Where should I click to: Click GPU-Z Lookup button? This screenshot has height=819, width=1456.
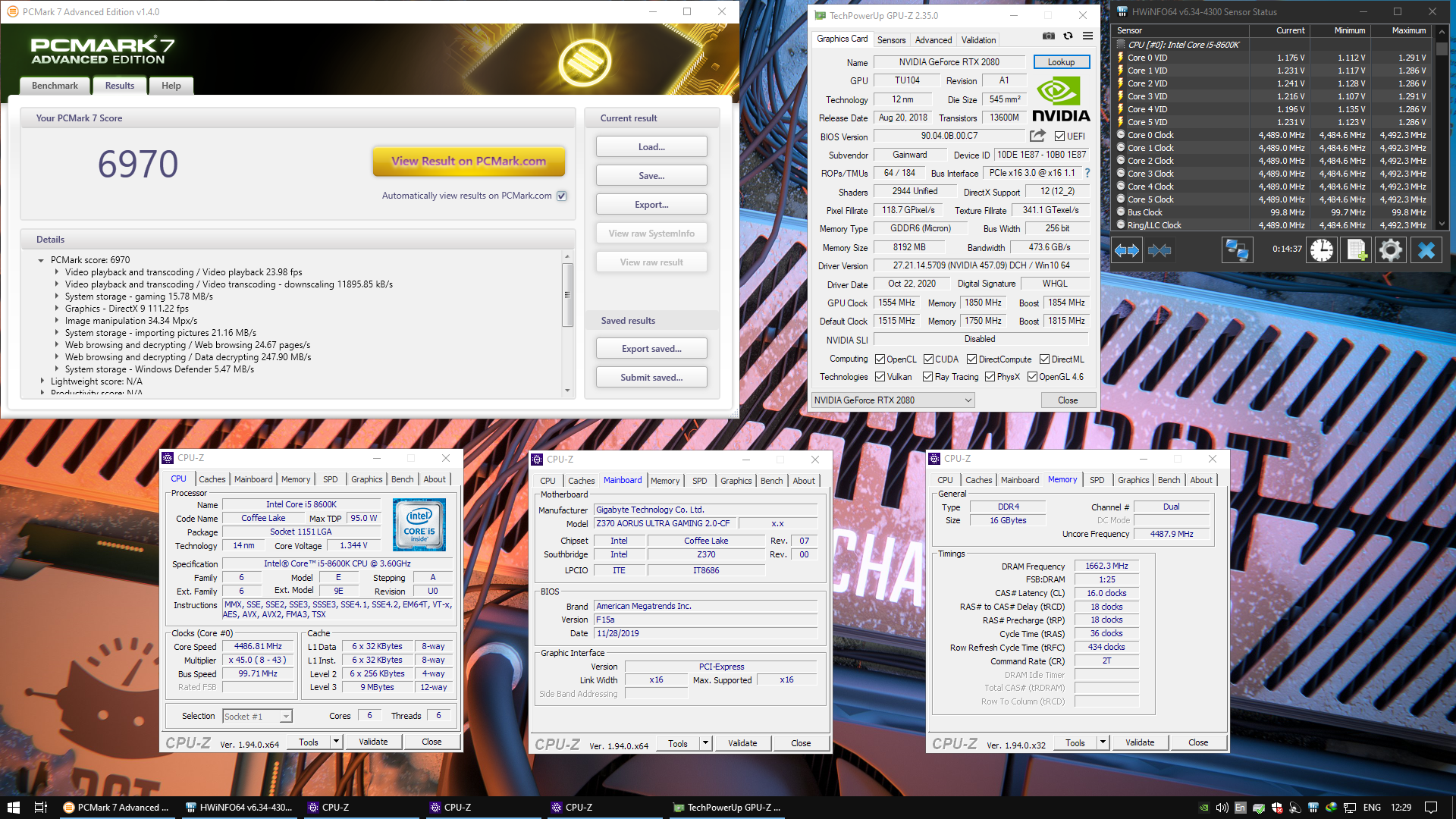1061,62
